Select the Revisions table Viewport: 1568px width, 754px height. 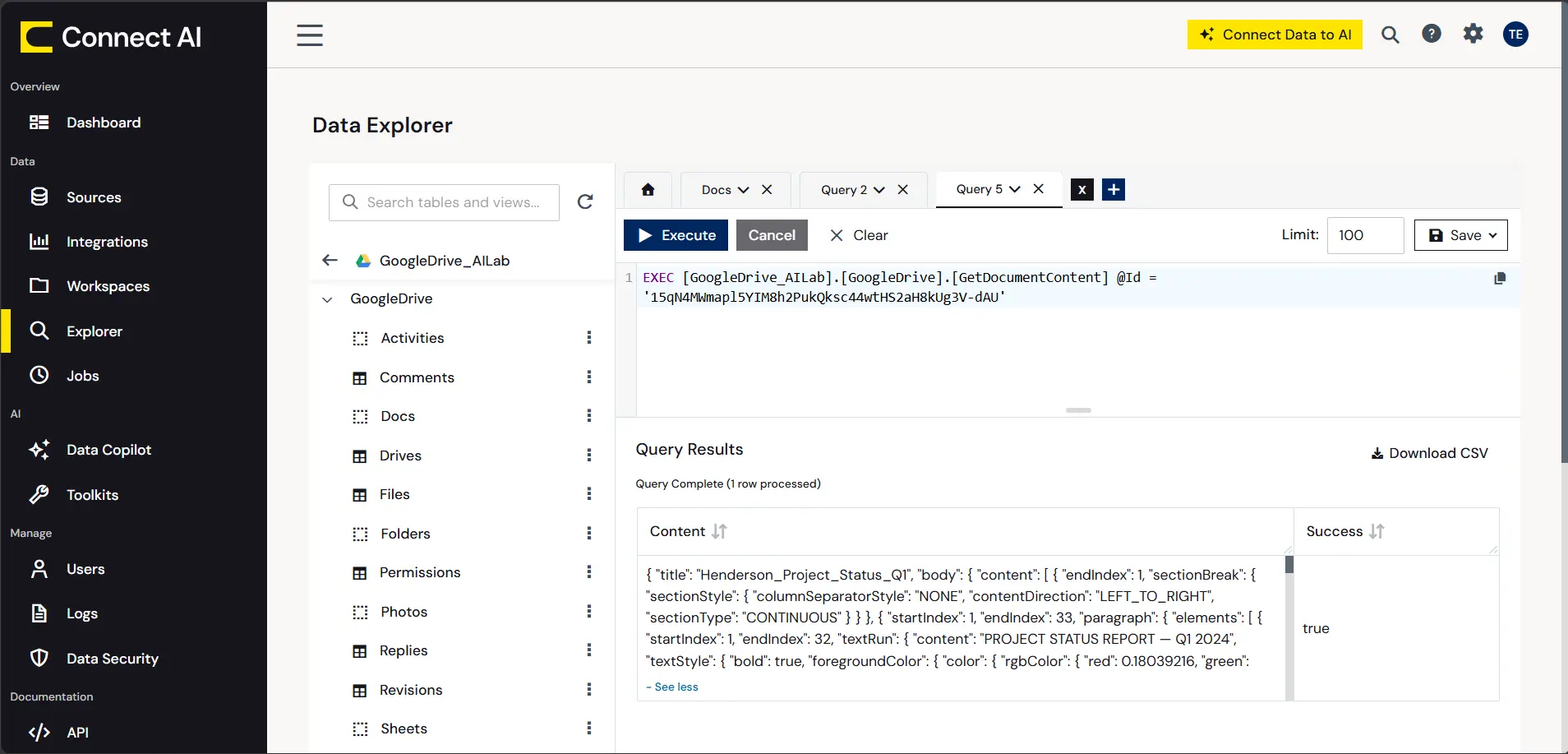click(x=411, y=690)
